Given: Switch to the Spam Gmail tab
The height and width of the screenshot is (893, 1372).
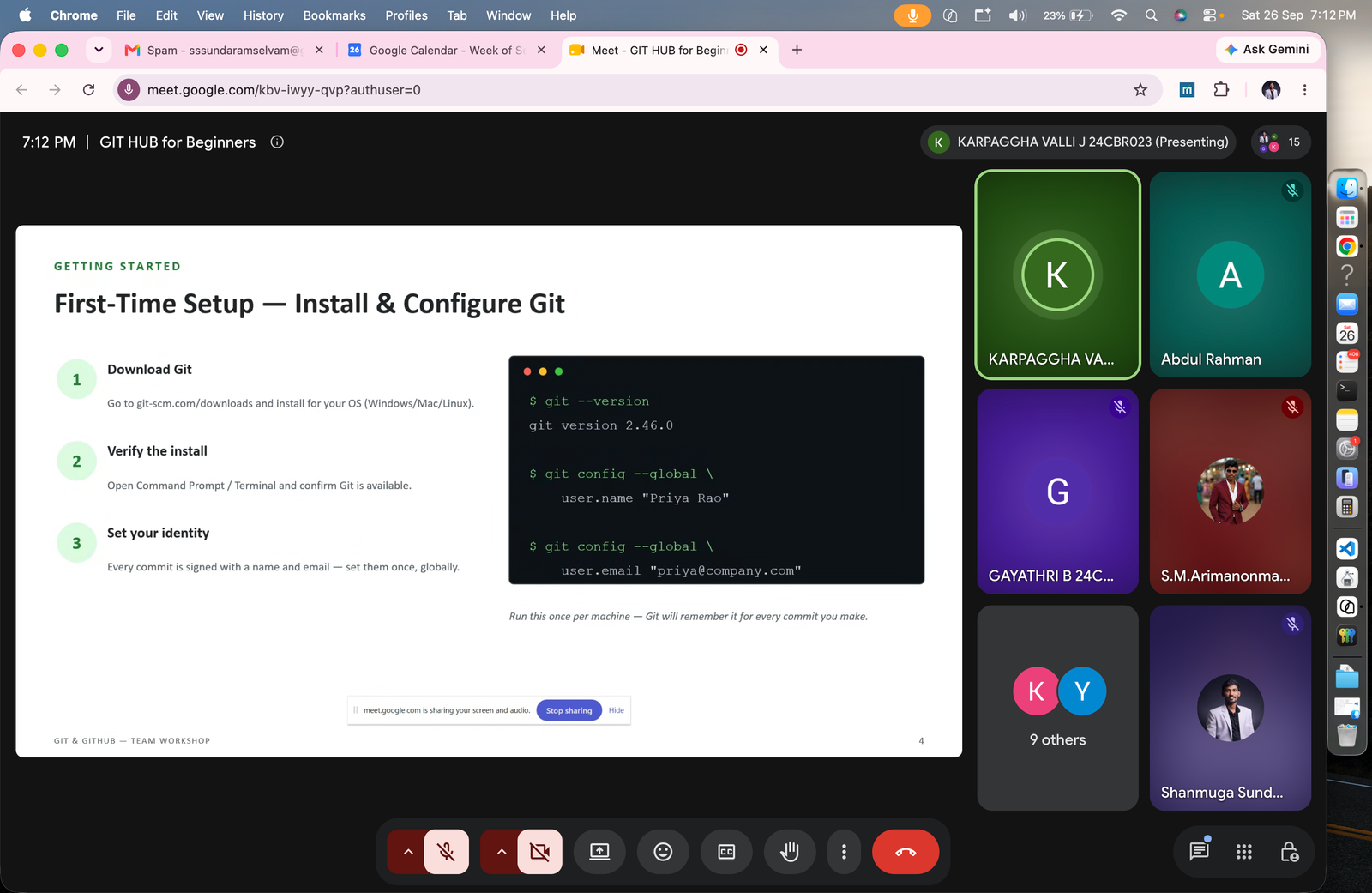Looking at the screenshot, I should 224,51.
